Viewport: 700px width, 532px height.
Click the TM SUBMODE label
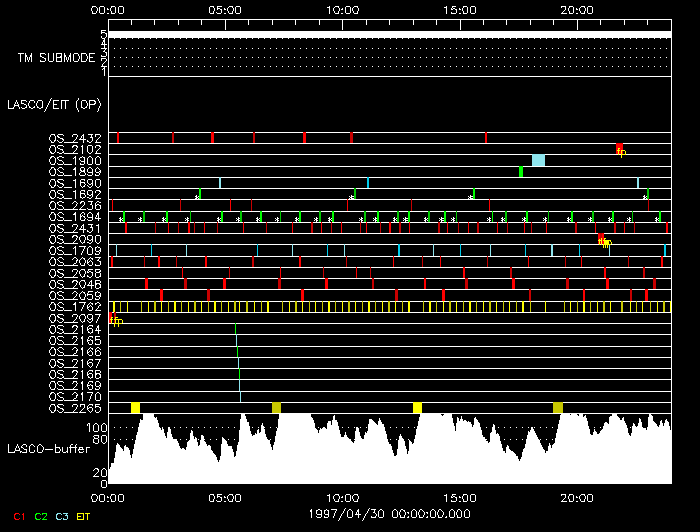pyautogui.click(x=56, y=58)
